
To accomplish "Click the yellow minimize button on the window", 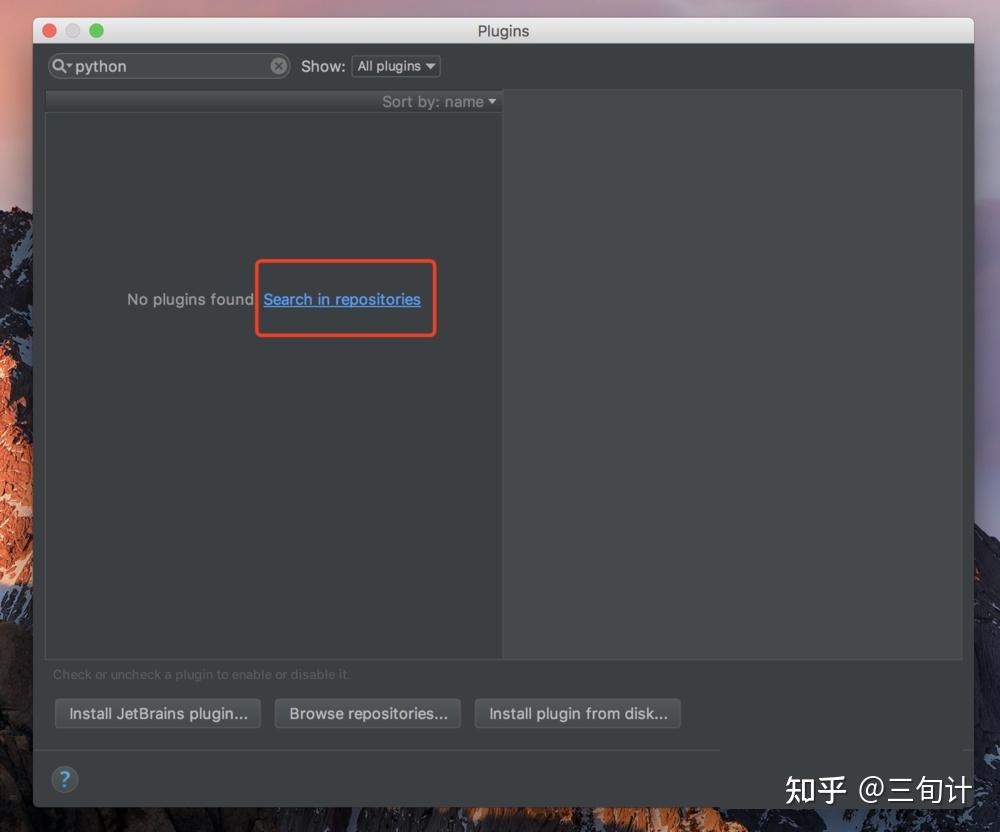I will pyautogui.click(x=72, y=31).
